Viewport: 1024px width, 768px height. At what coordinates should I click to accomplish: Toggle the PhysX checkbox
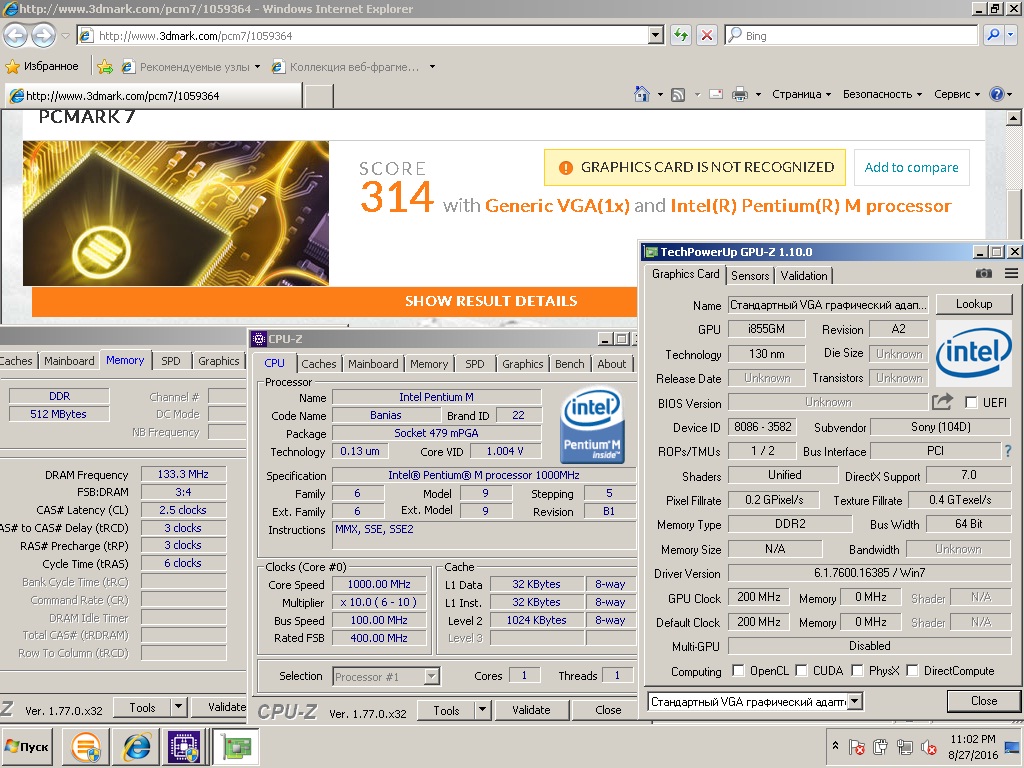coord(857,670)
